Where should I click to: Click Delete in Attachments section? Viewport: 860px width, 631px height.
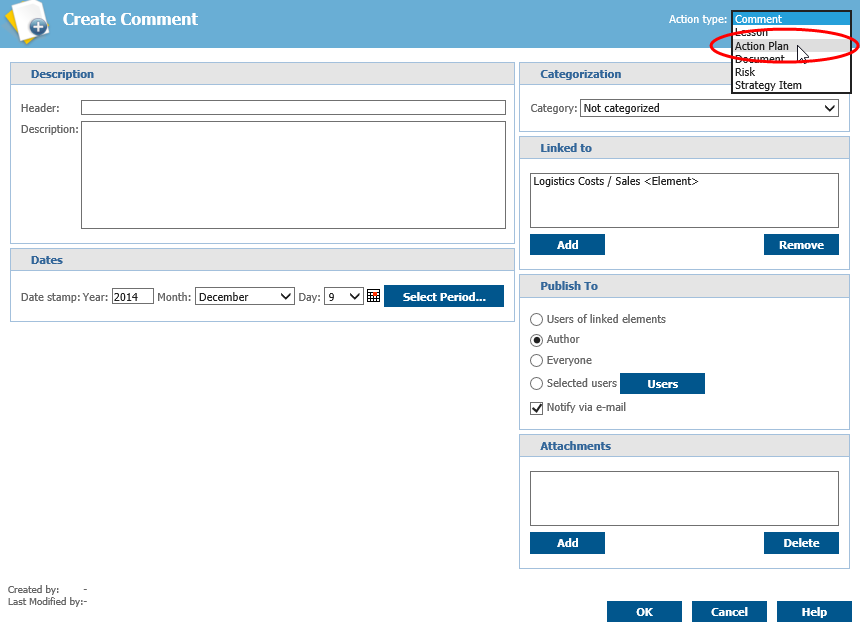click(x=801, y=543)
